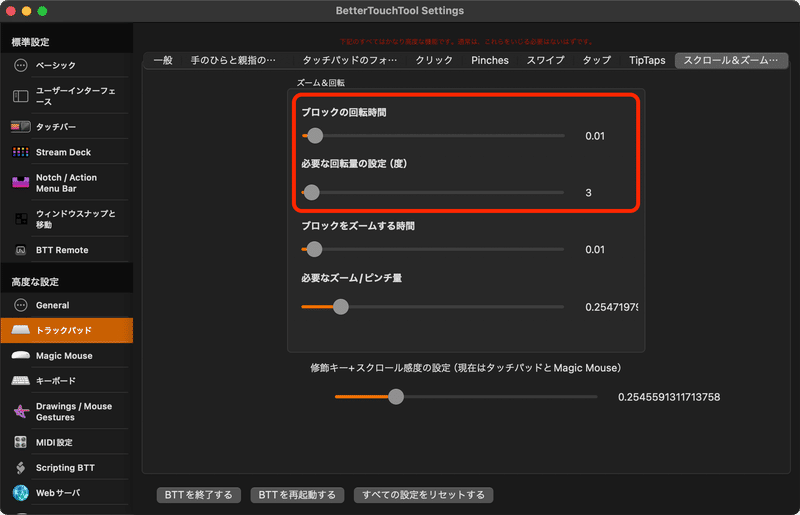Click the BTTを終了する button
Image resolution: width=800 pixels, height=515 pixels.
pyautogui.click(x=198, y=495)
